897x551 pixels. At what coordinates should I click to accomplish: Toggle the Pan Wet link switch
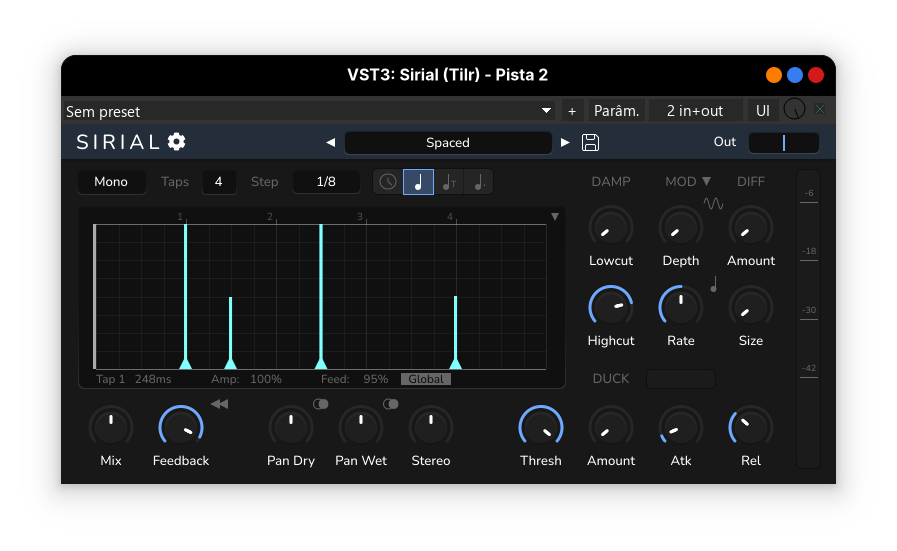point(390,404)
